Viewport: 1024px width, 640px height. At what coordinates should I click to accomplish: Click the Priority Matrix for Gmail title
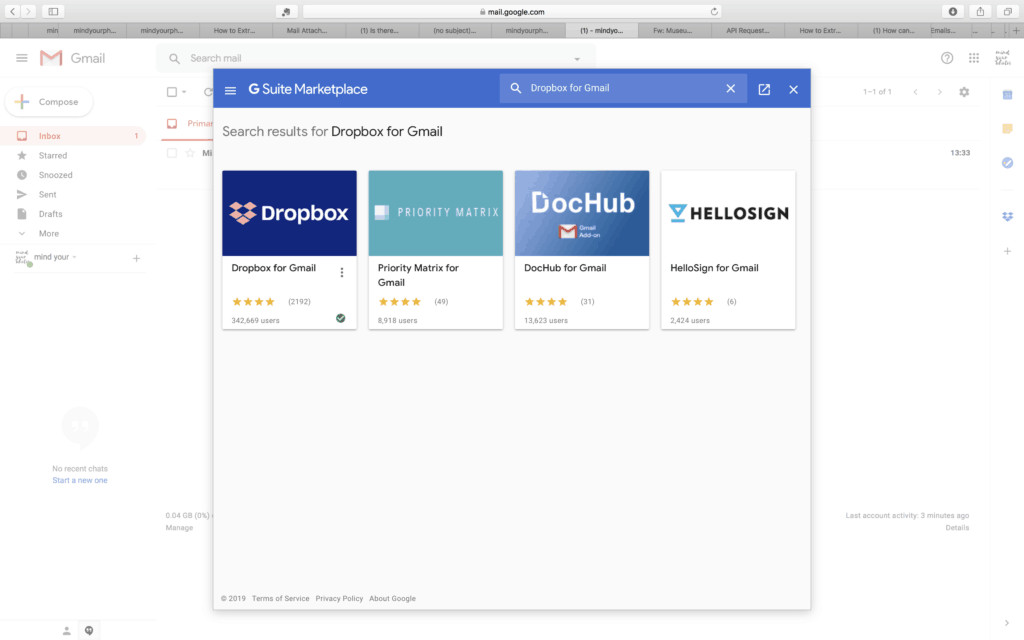coord(418,275)
